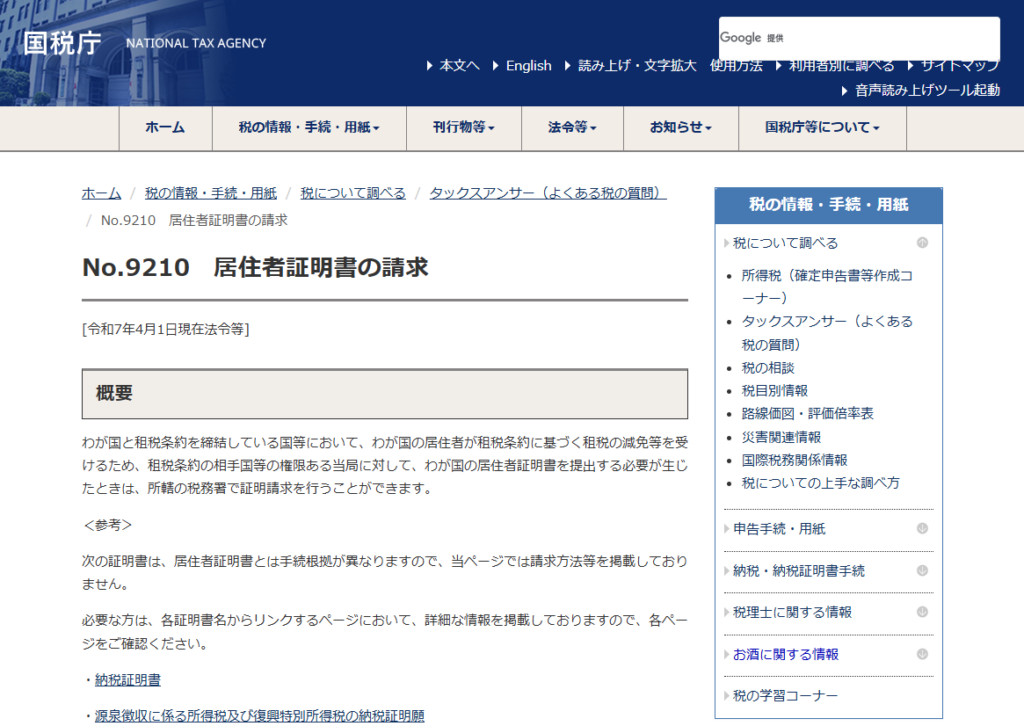Click the English language link

tap(528, 66)
